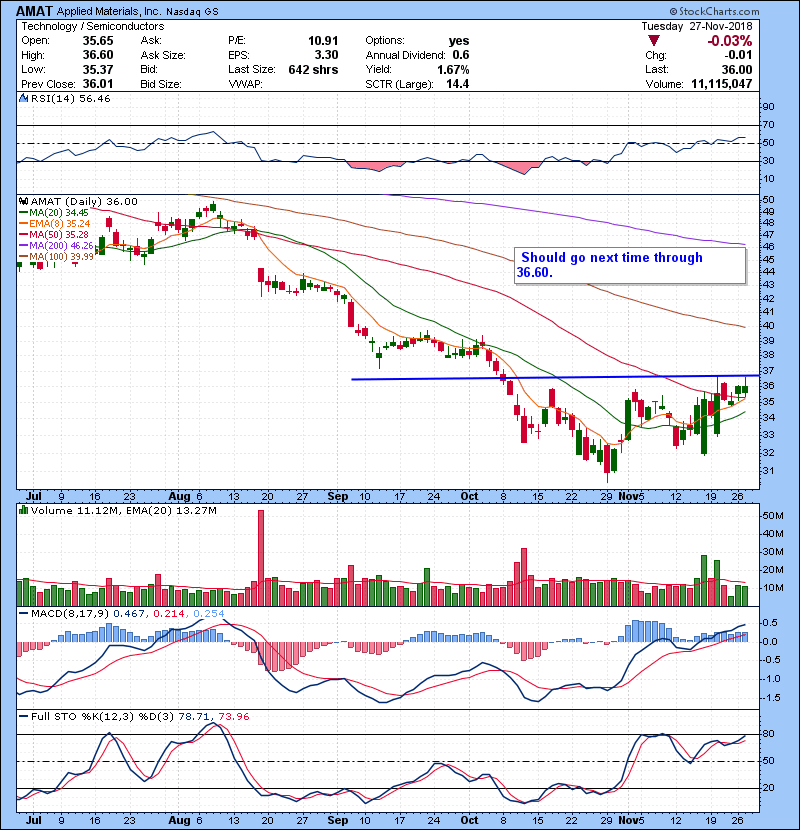Viewport: 800px width, 830px height.
Task: Click the Volume 11,115,047 value
Action: point(722,84)
